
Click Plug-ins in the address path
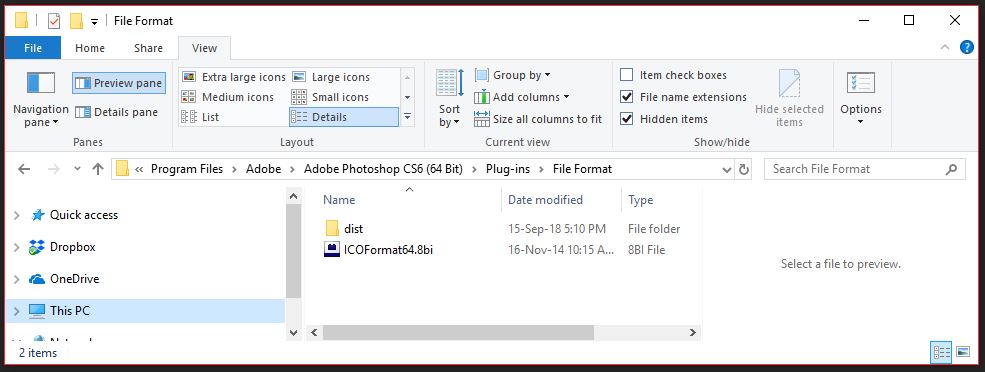coord(508,169)
